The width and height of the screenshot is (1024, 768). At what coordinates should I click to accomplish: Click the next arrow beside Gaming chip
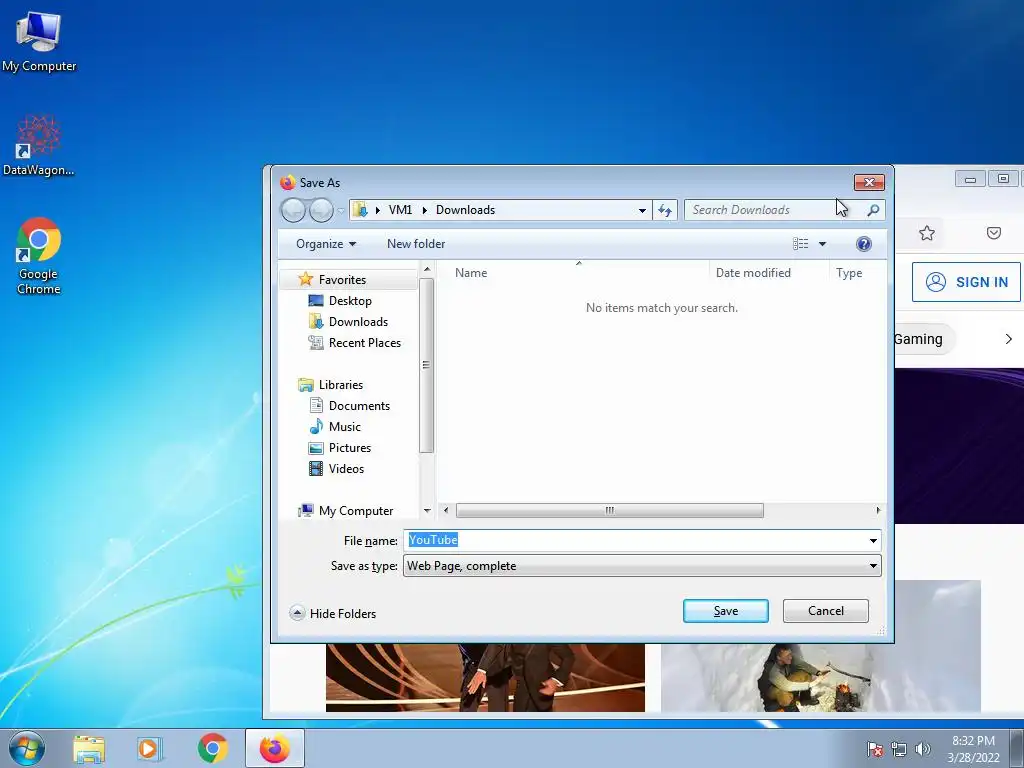tap(1008, 339)
